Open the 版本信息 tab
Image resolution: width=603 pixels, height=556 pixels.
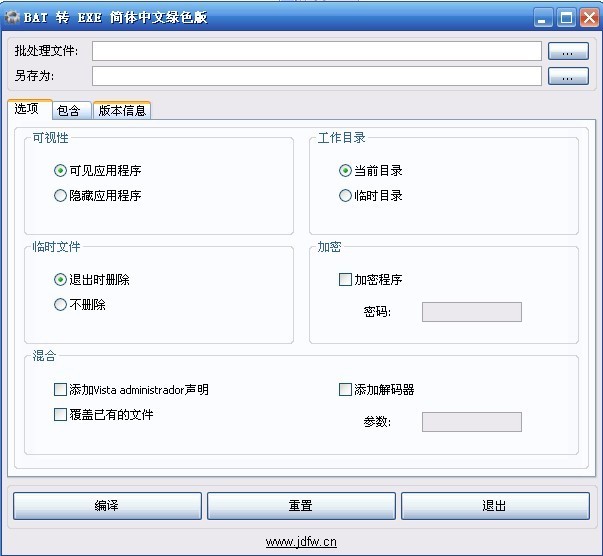(122, 111)
